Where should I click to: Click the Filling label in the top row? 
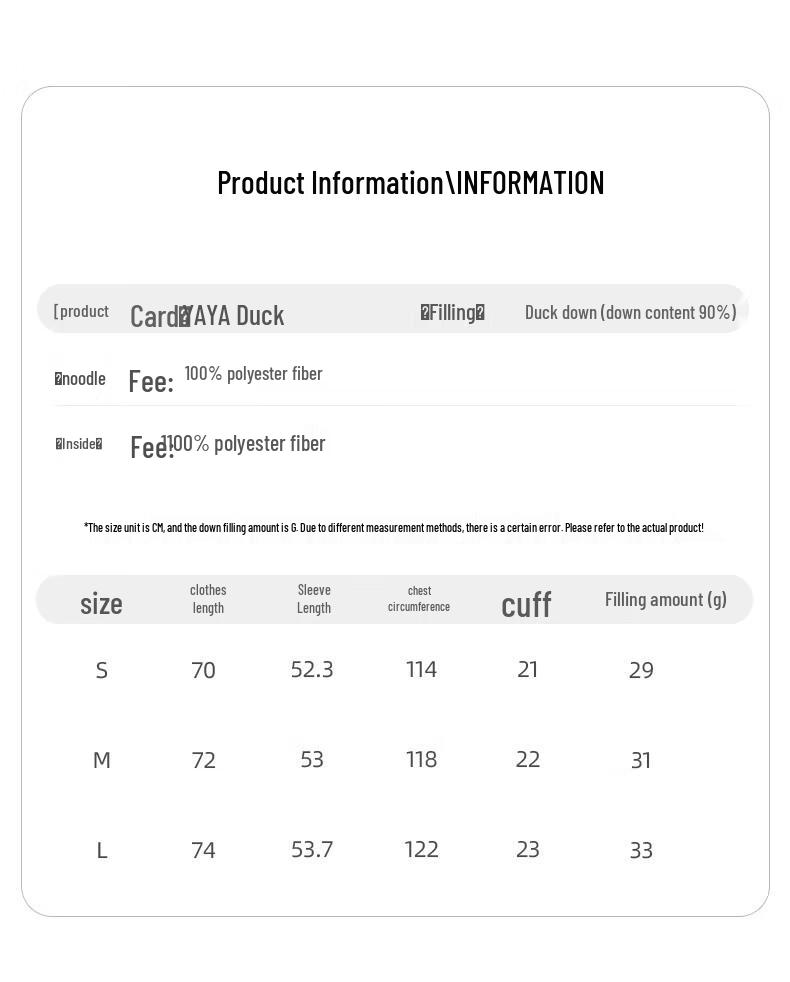click(x=452, y=313)
